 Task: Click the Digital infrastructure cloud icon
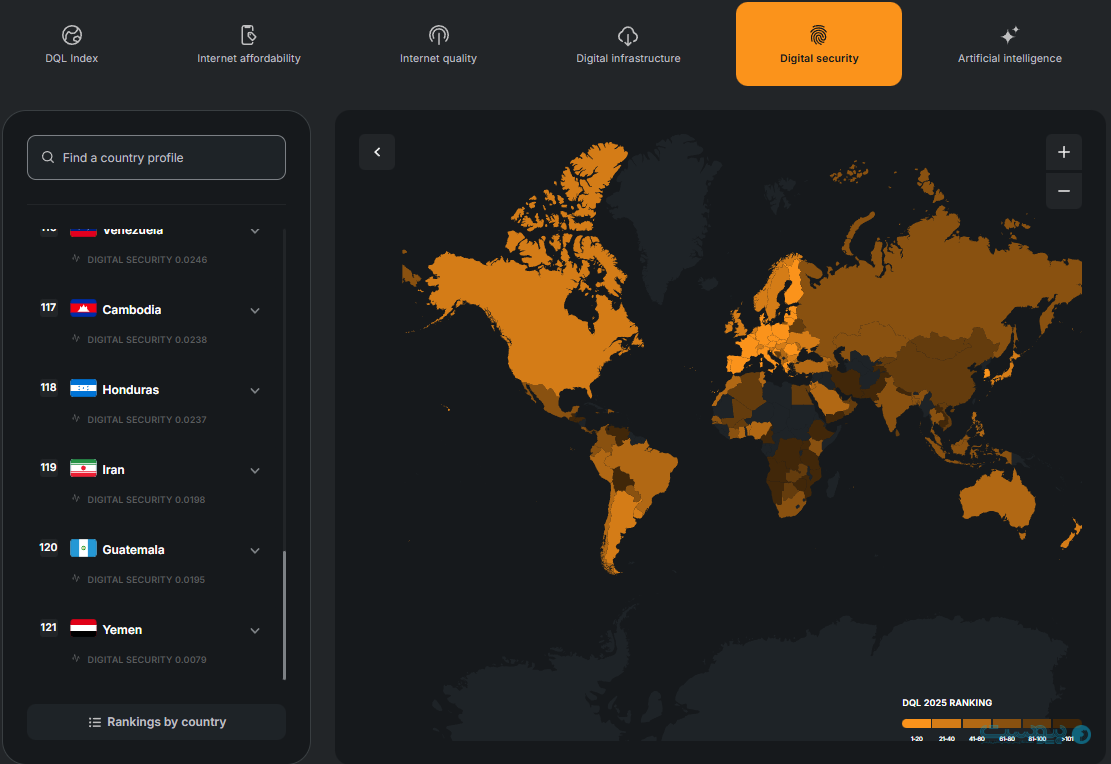pos(628,36)
